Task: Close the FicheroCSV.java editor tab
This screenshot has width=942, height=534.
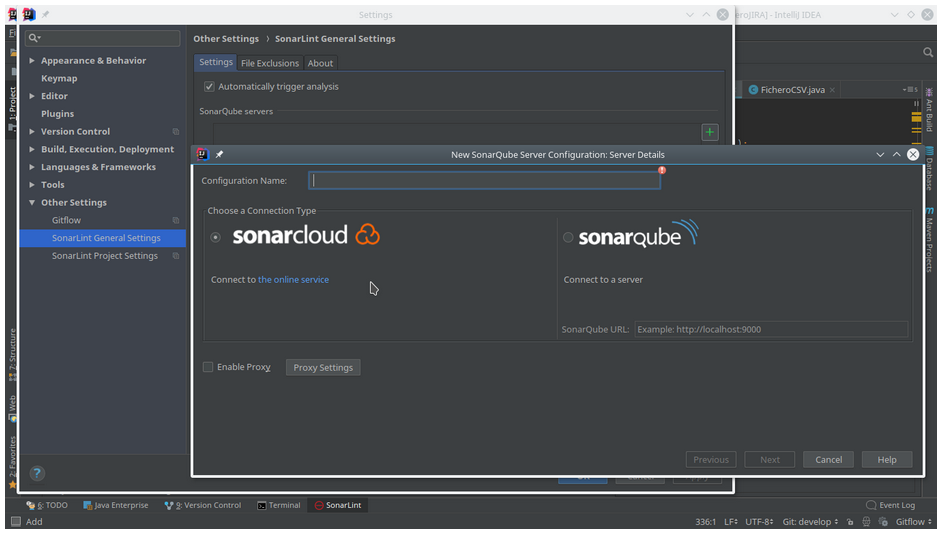Action: [832, 90]
